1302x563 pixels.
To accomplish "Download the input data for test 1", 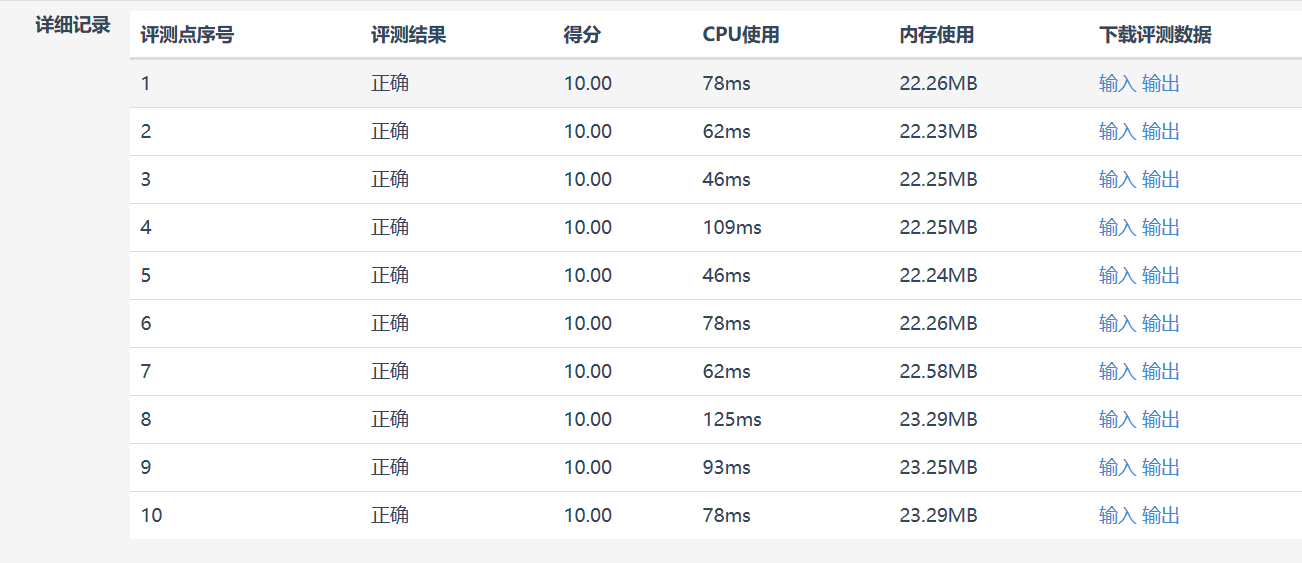I will 1117,84.
